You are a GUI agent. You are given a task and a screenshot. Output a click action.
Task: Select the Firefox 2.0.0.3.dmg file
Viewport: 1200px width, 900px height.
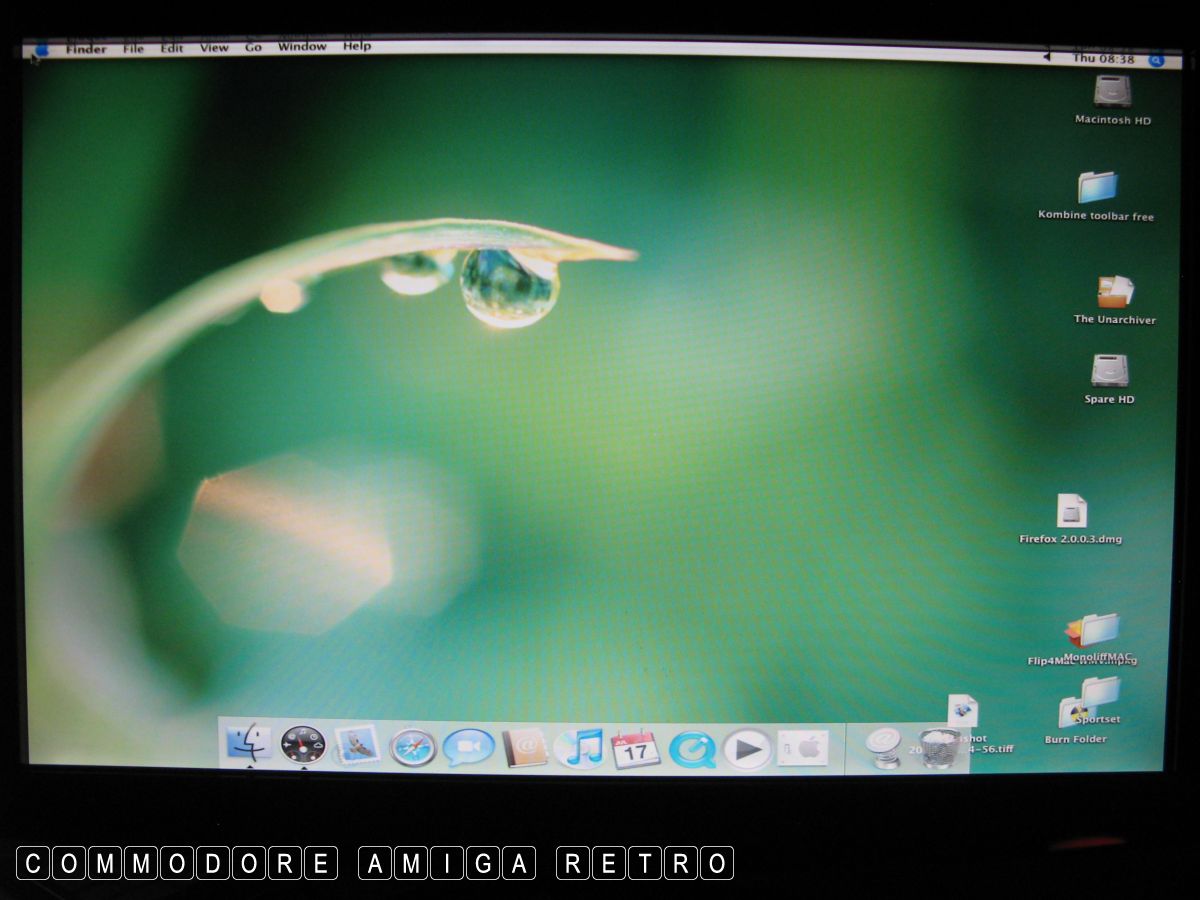[1071, 512]
